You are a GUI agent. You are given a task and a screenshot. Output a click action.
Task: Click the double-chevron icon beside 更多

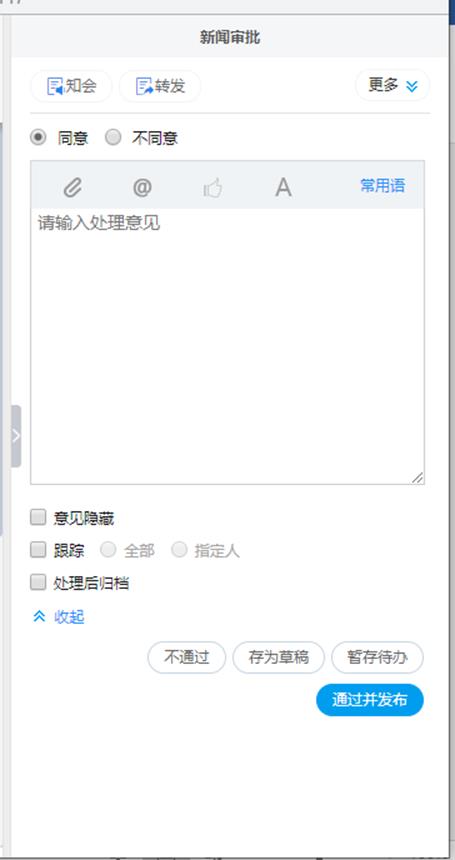pos(412,86)
